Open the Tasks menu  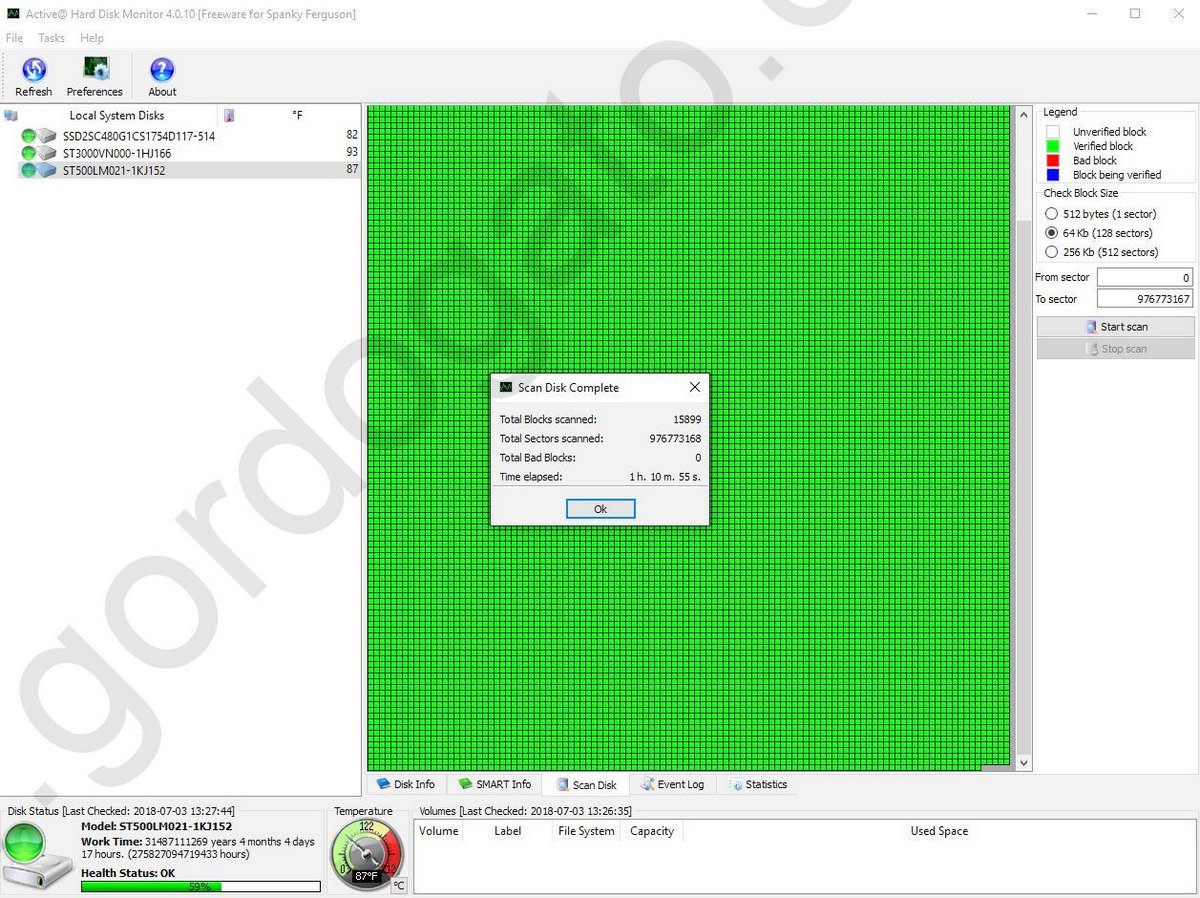(x=51, y=38)
